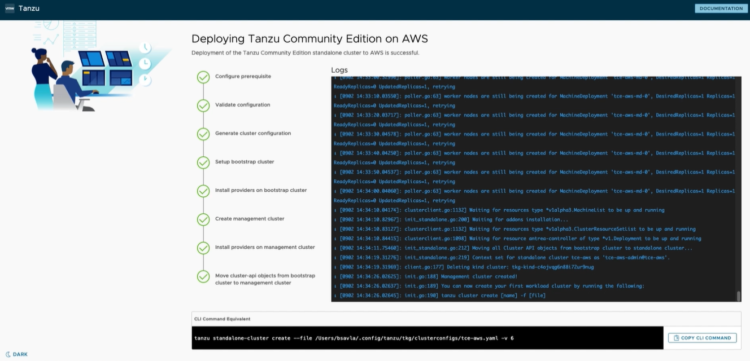The image size is (750, 361).
Task: Open the DOCUMENTATION button
Action: point(720,9)
